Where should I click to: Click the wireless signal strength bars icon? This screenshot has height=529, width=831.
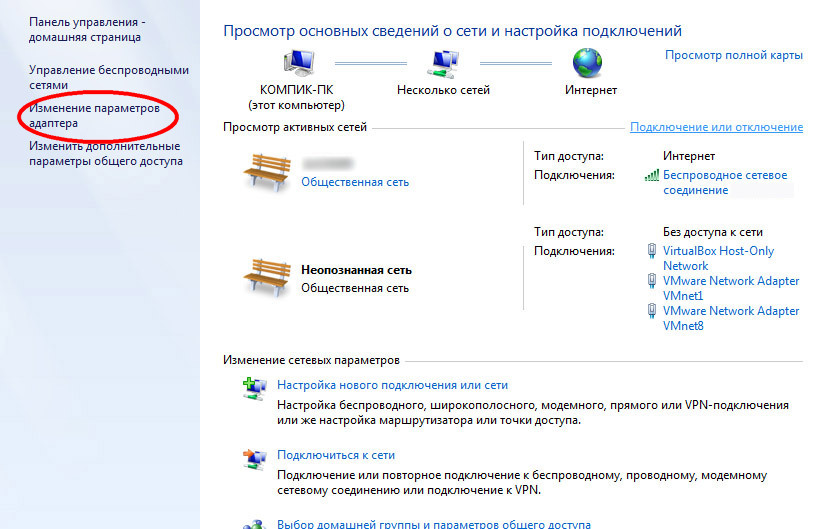[x=652, y=175]
